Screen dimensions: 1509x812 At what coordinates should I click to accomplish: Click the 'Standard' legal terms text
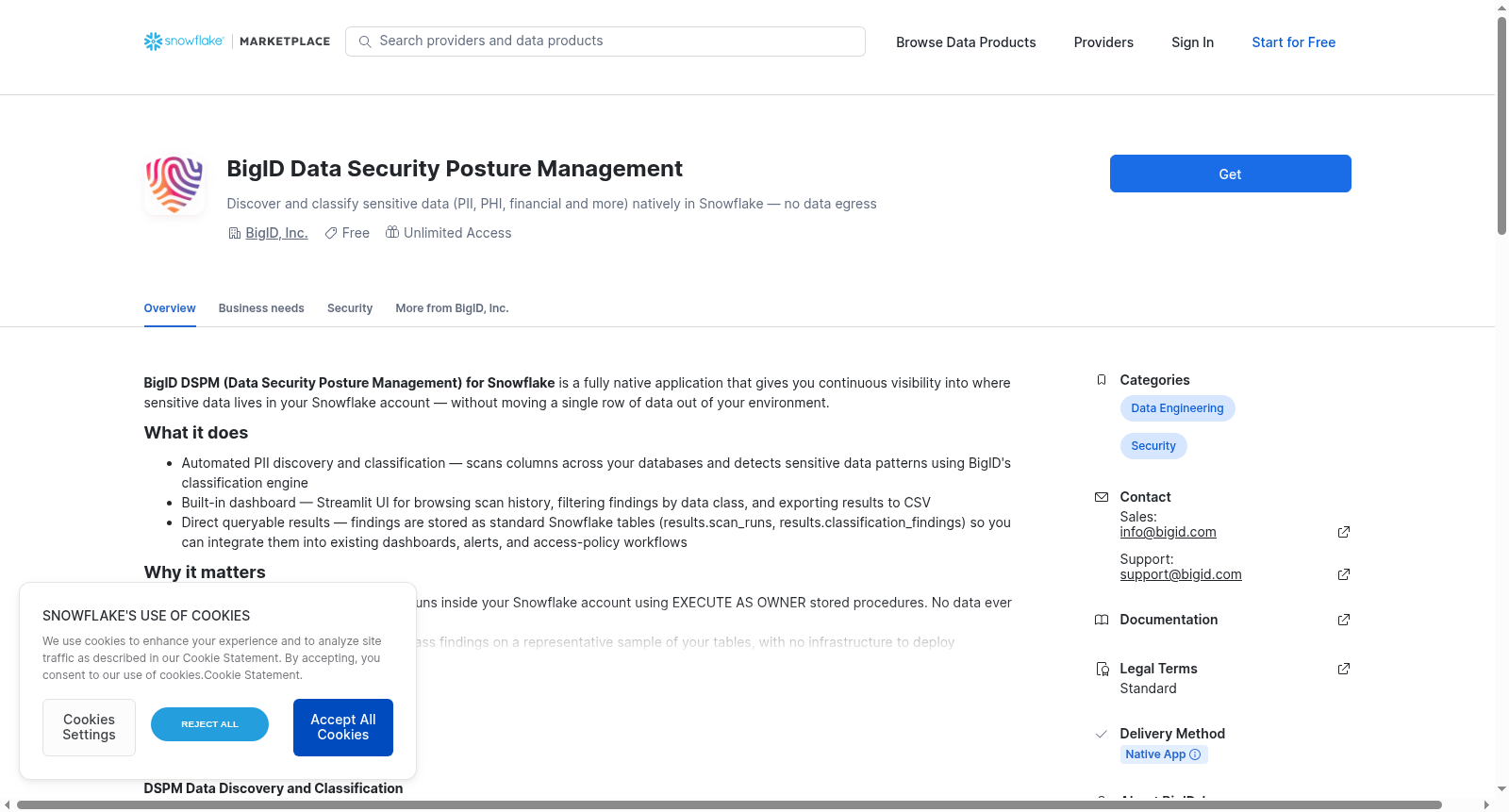pos(1148,688)
